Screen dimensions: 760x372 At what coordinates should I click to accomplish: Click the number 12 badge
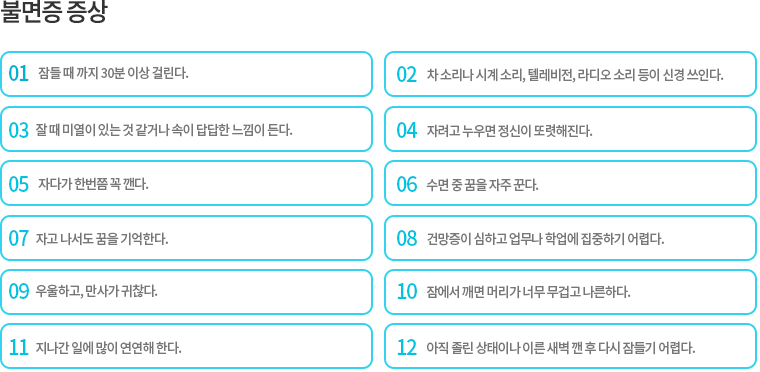407,348
